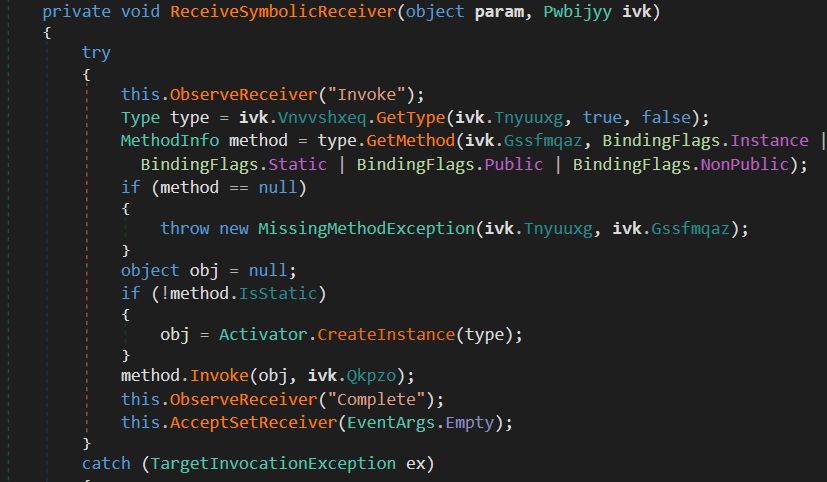Click the try keyword
Screen dimensions: 827x482
click(x=96, y=53)
